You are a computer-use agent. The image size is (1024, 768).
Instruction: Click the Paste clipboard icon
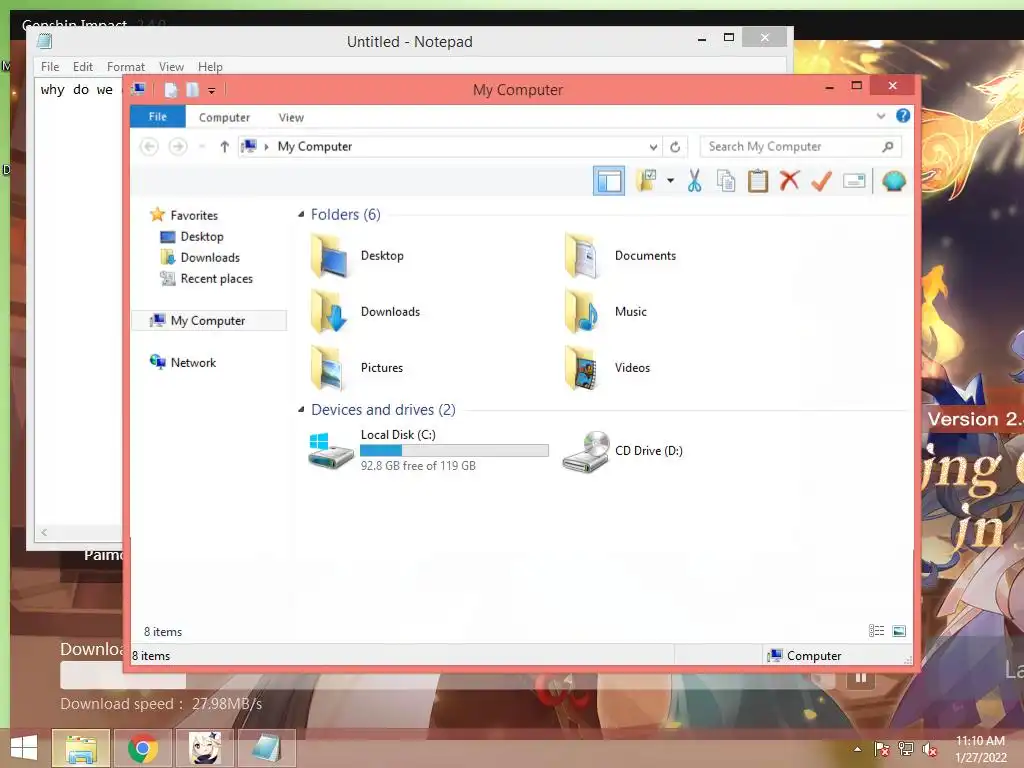coord(758,180)
